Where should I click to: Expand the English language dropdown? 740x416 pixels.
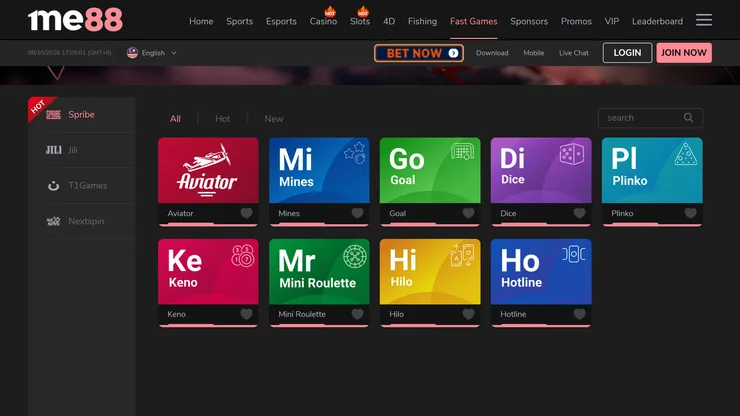152,53
